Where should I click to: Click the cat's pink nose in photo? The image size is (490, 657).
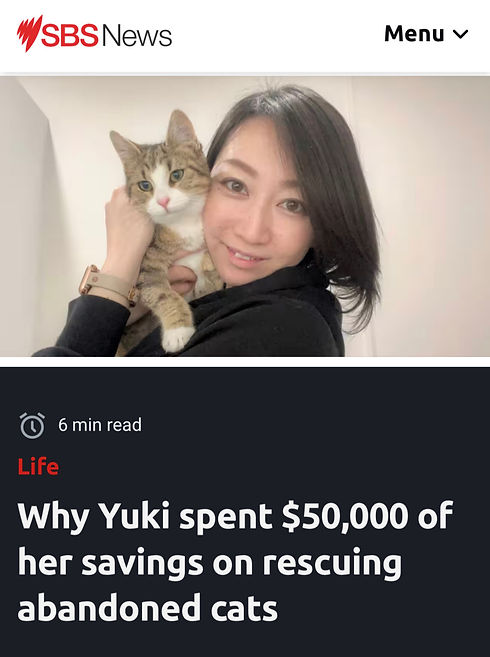[163, 202]
